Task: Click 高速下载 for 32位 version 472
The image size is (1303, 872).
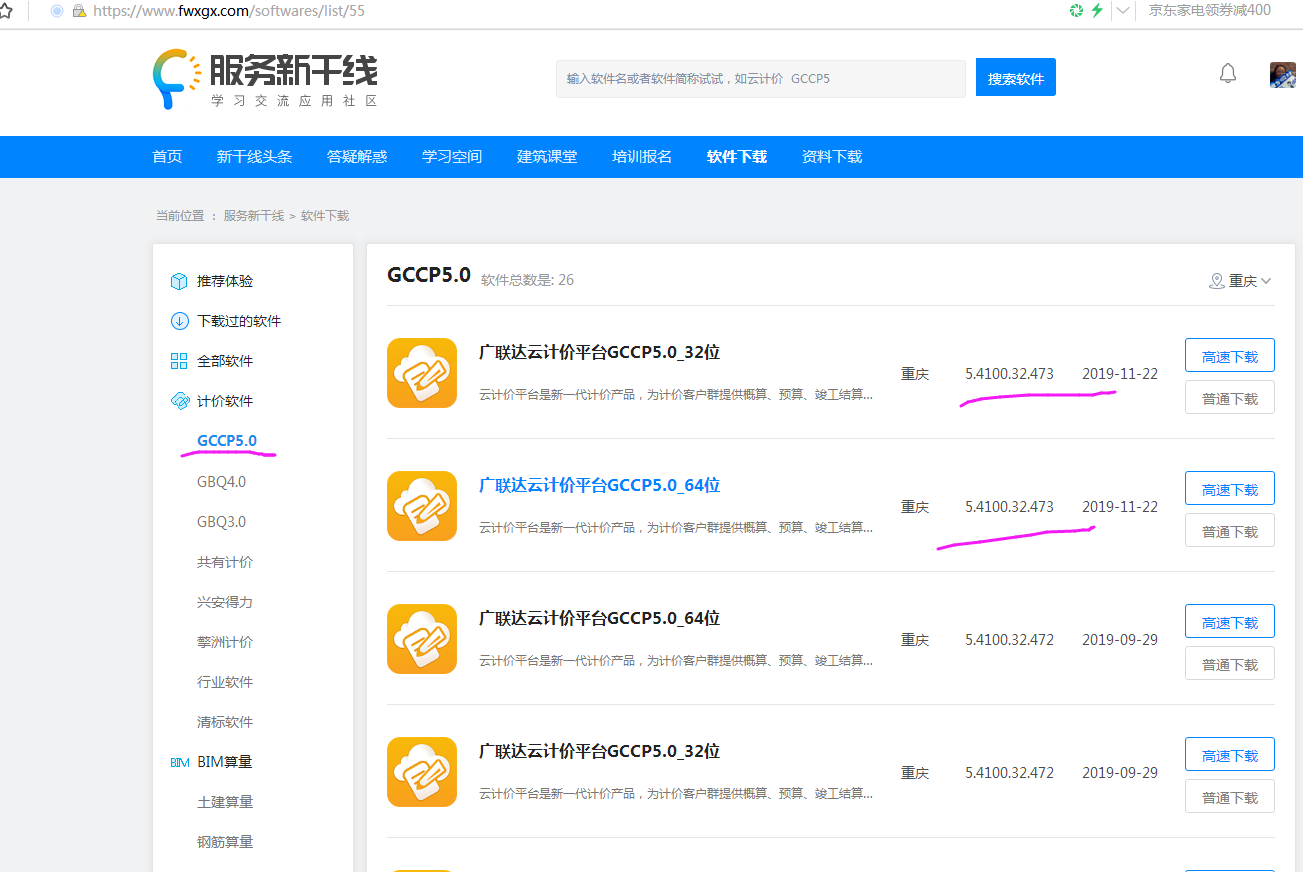Action: 1230,755
